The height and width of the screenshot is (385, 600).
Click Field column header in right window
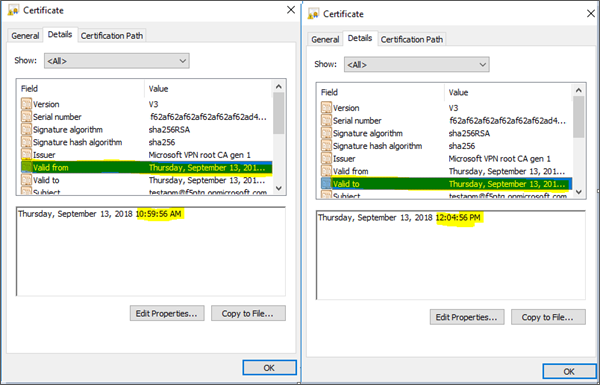click(x=381, y=93)
